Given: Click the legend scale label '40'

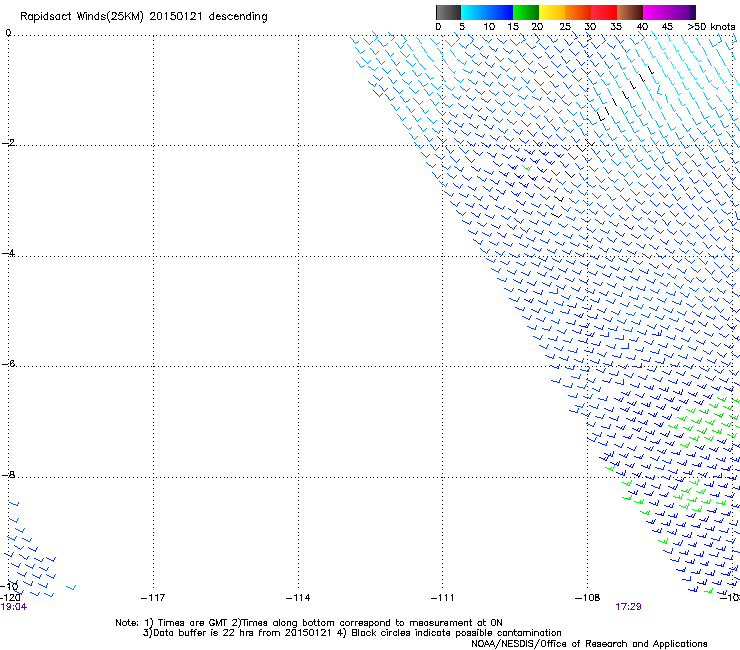Looking at the screenshot, I should pos(642,27).
